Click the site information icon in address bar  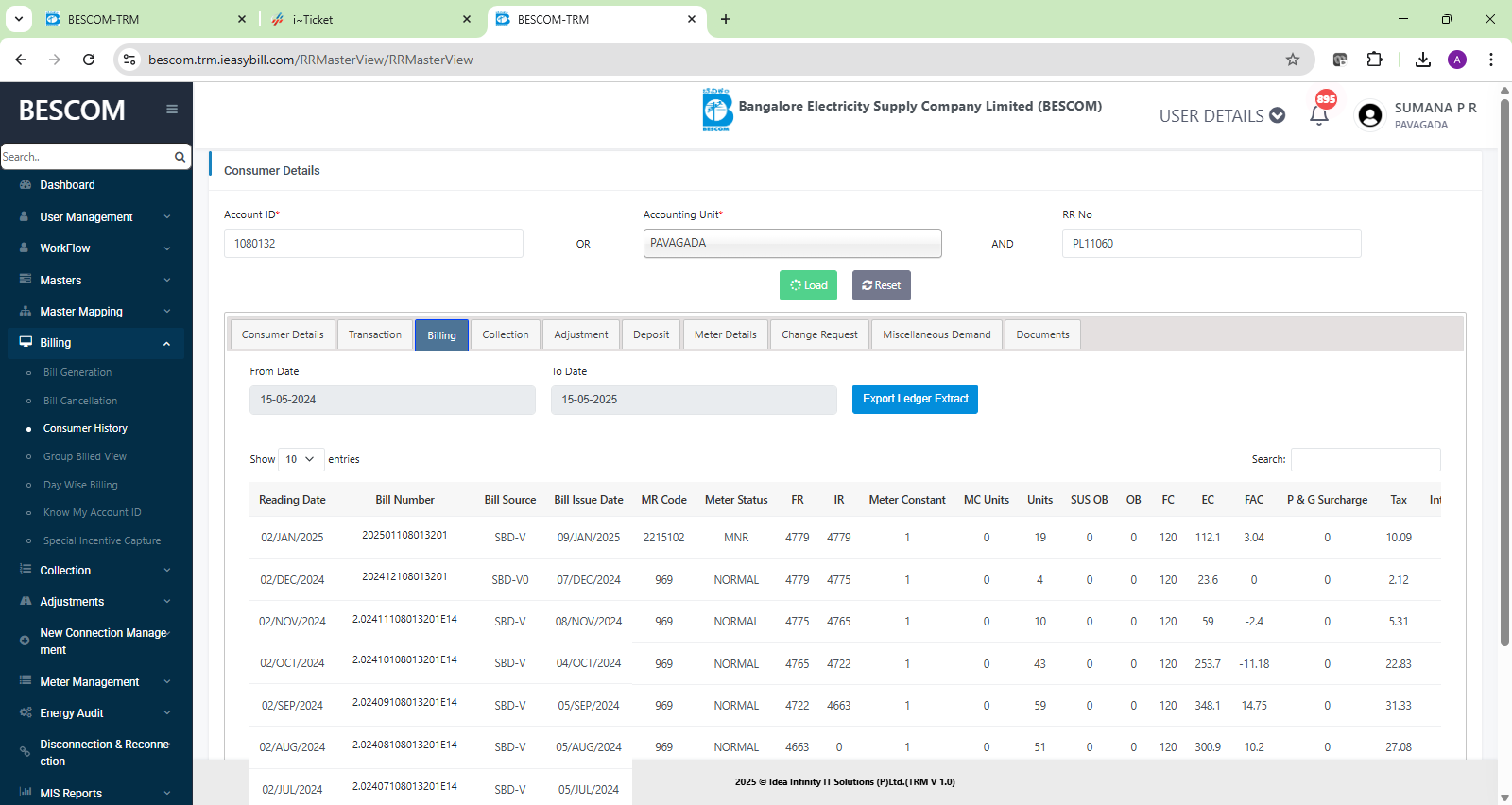tap(129, 60)
